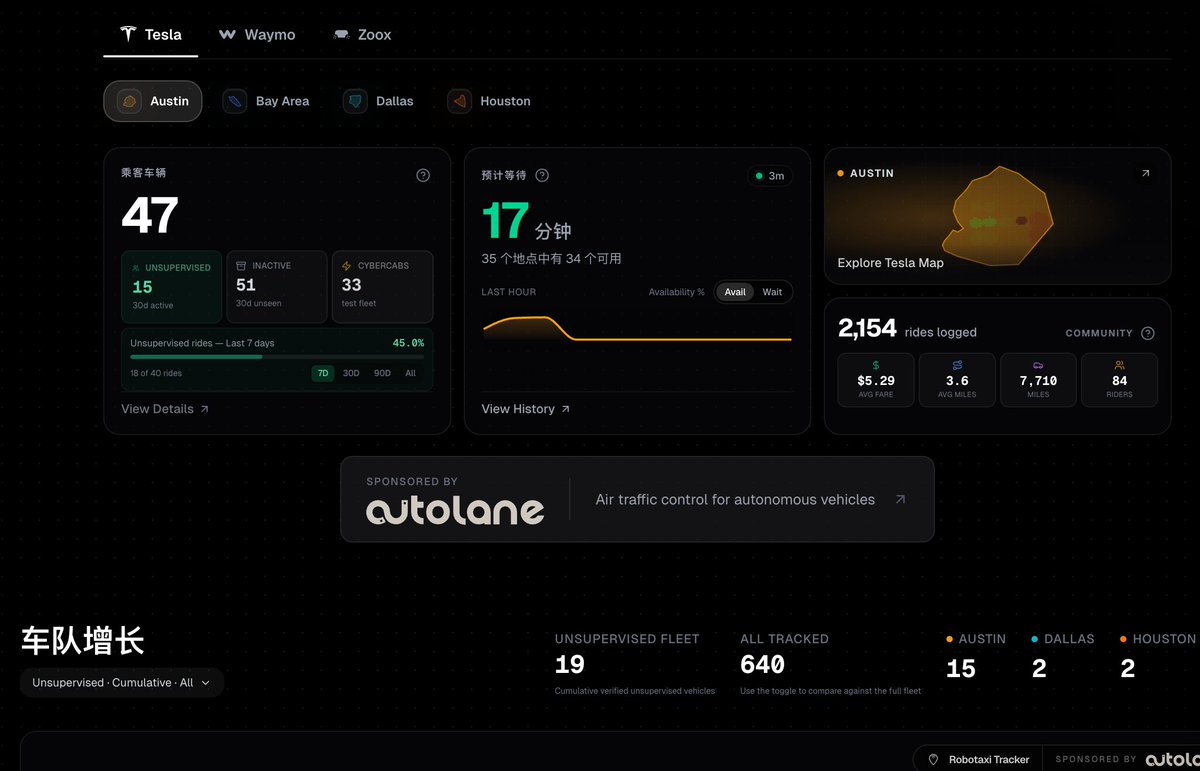Click the '2,154 rides logged' text
The image size is (1200, 771).
[907, 329]
